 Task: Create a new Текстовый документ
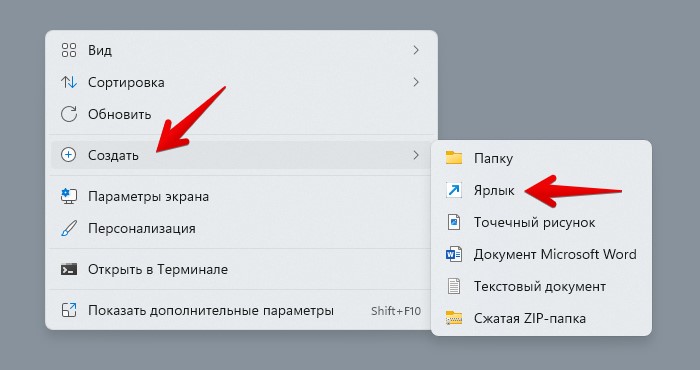click(541, 286)
